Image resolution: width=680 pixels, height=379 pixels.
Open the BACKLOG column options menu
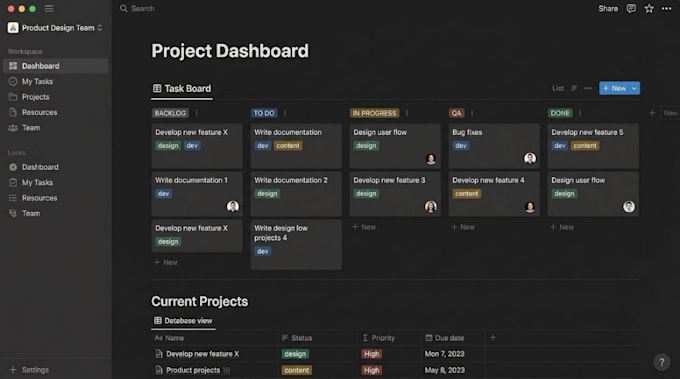[196, 113]
